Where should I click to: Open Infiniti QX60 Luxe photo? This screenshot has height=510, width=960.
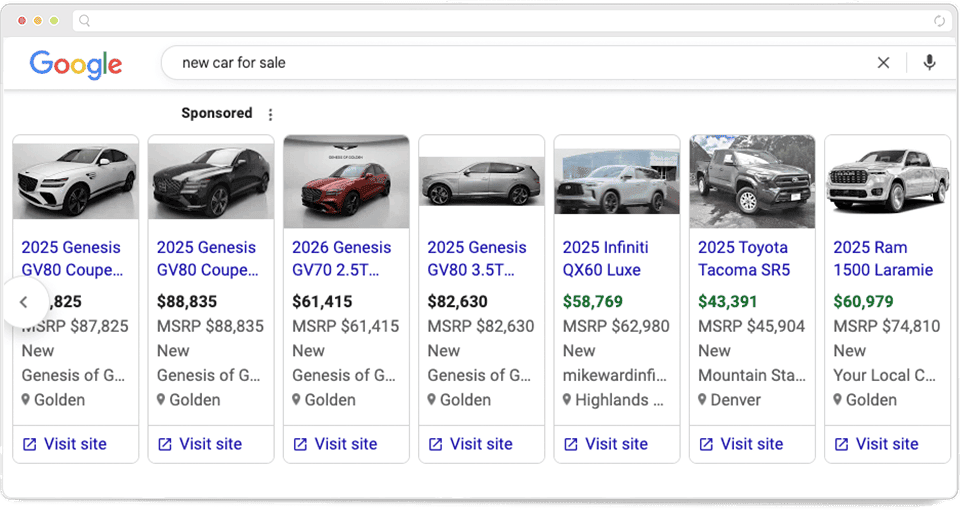click(617, 181)
